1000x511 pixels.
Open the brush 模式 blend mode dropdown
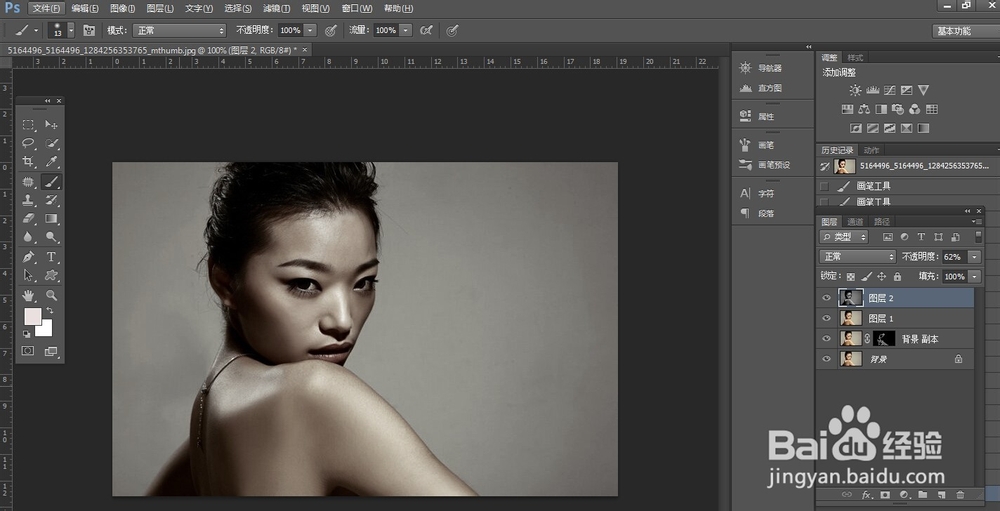pyautogui.click(x=180, y=31)
